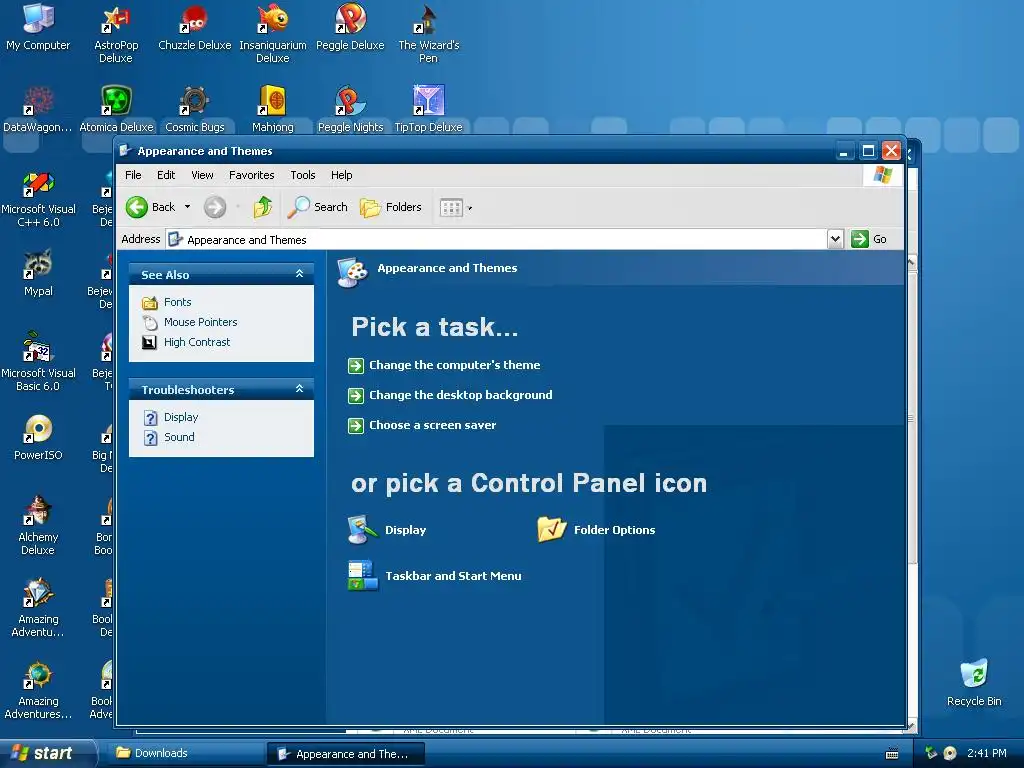Open Mouse Pointers link
This screenshot has height=768, width=1024.
(x=200, y=322)
